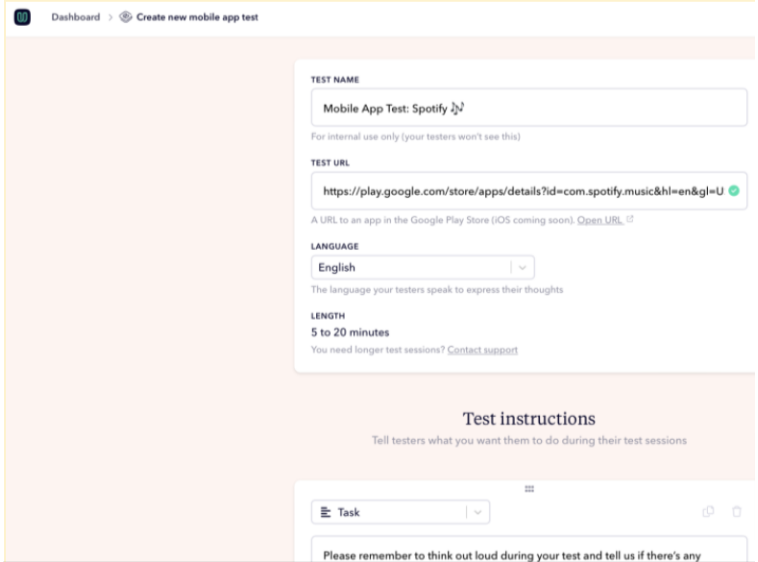The height and width of the screenshot is (562, 758).
Task: Focus the Test URL input field
Action: pos(529,191)
